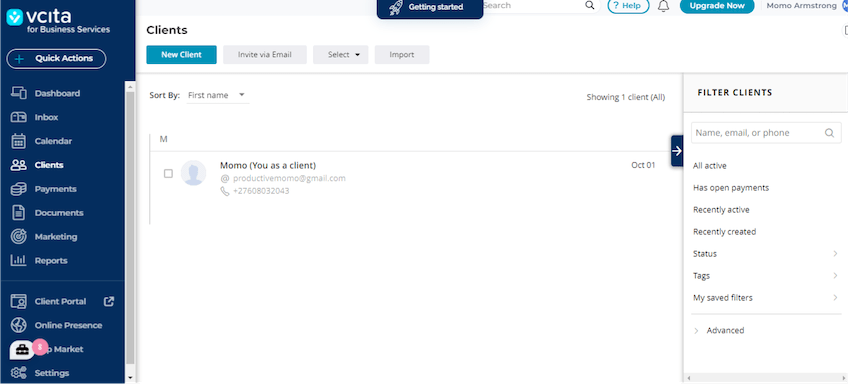Click the Settings gears icon
The height and width of the screenshot is (384, 848).
(x=19, y=373)
